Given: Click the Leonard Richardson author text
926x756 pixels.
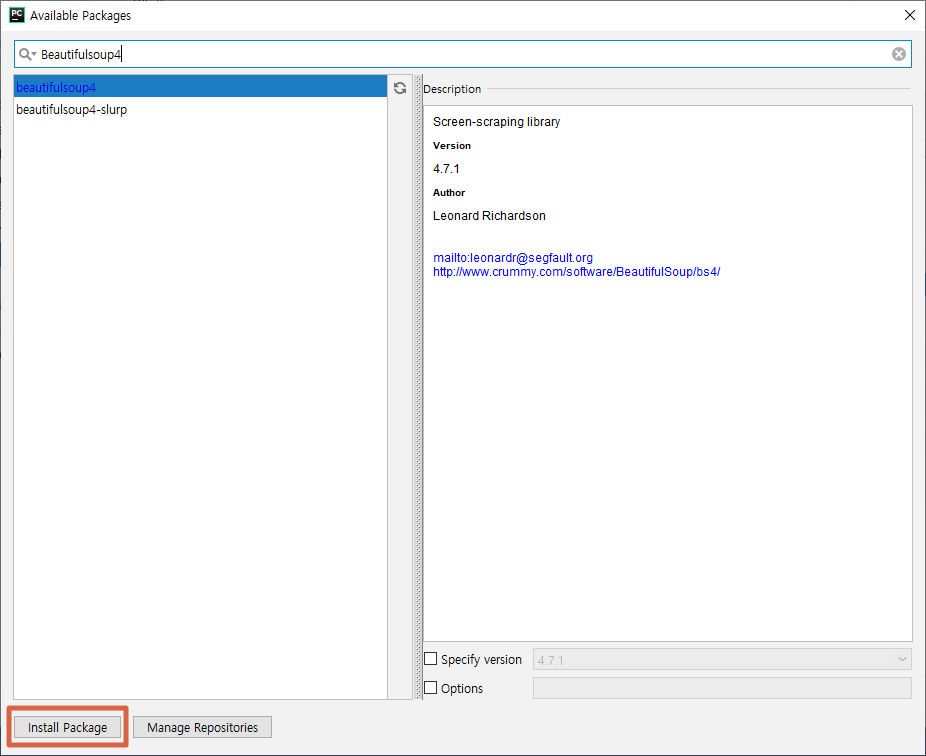Looking at the screenshot, I should (489, 216).
